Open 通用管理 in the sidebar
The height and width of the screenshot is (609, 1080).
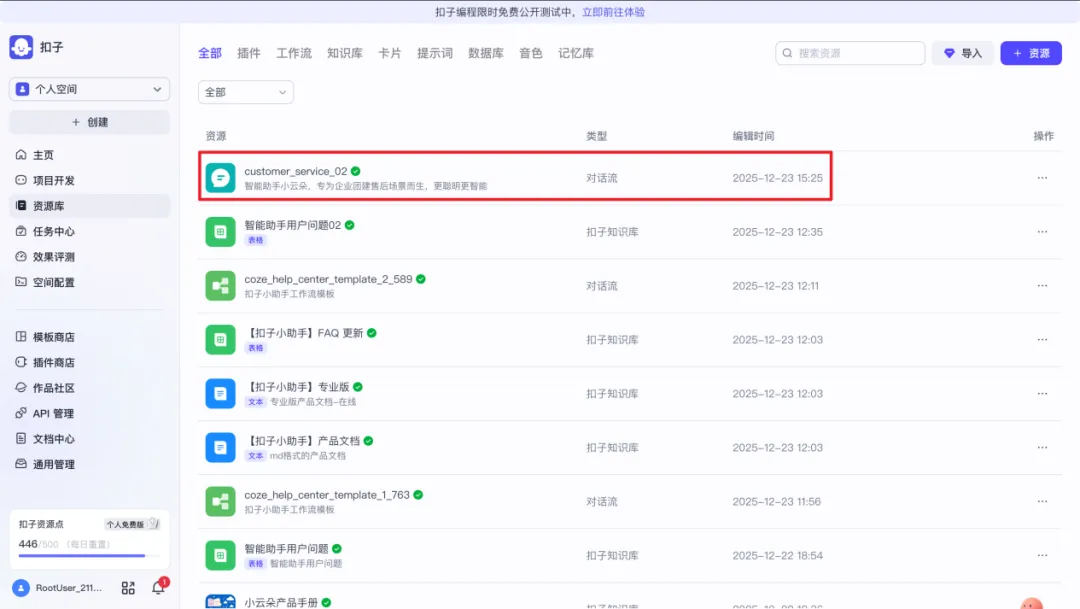pos(90,464)
